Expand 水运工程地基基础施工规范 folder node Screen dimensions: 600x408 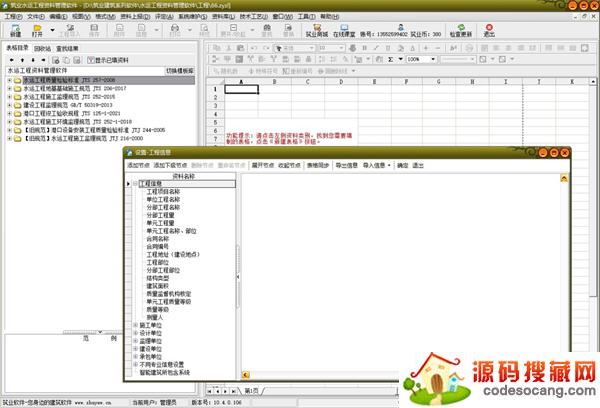coord(10,89)
